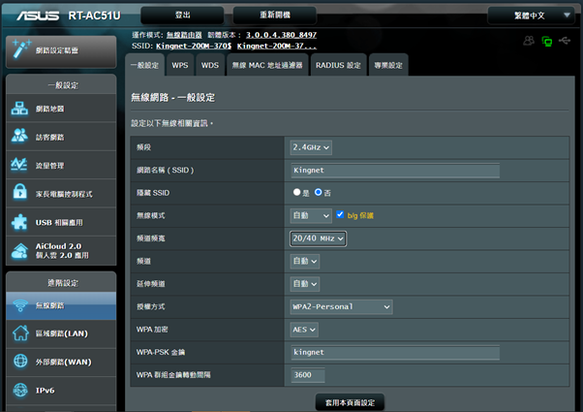Open the LAN house icon

pos(20,333)
